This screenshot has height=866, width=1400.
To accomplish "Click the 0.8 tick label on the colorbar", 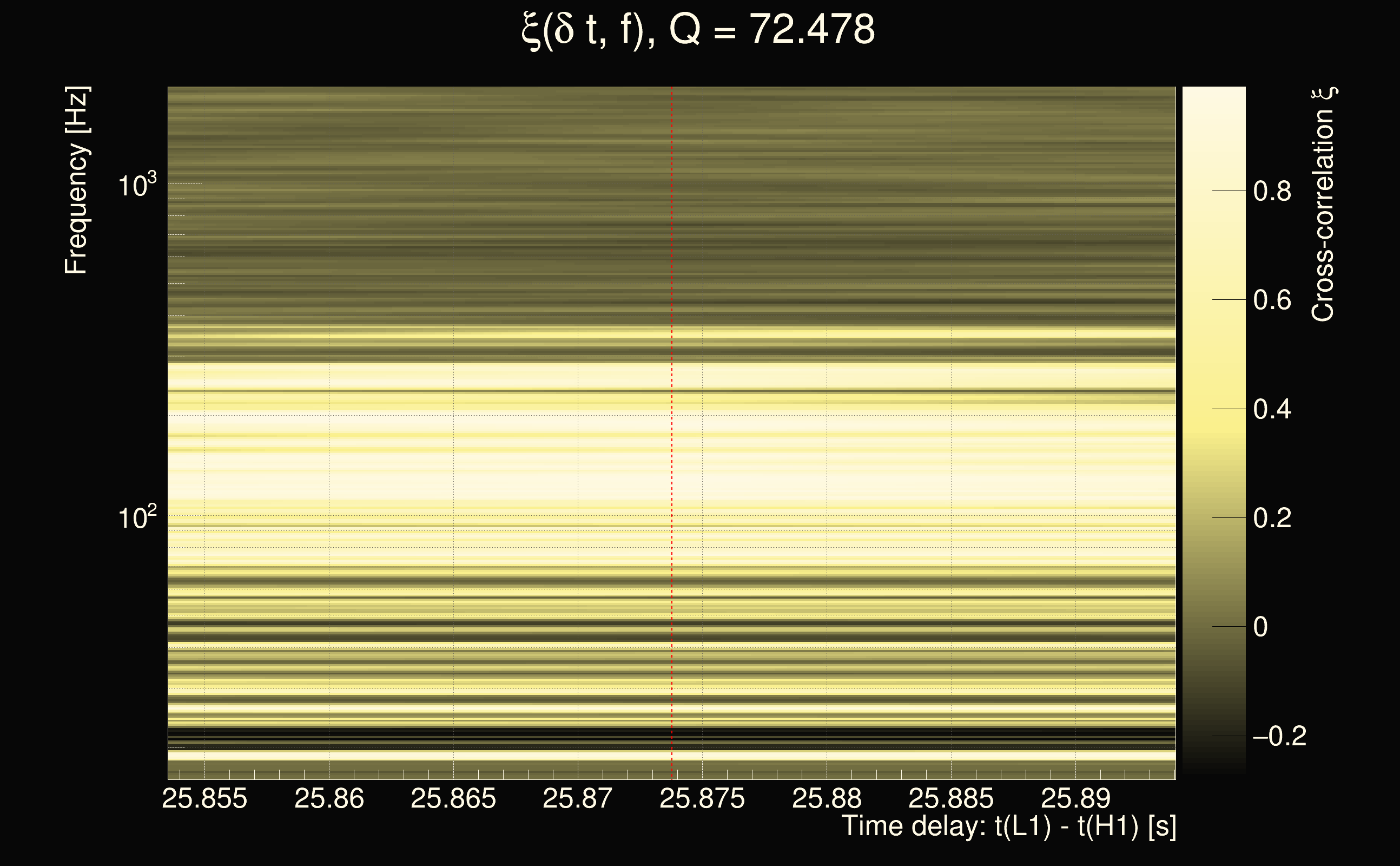I will [x=1272, y=191].
